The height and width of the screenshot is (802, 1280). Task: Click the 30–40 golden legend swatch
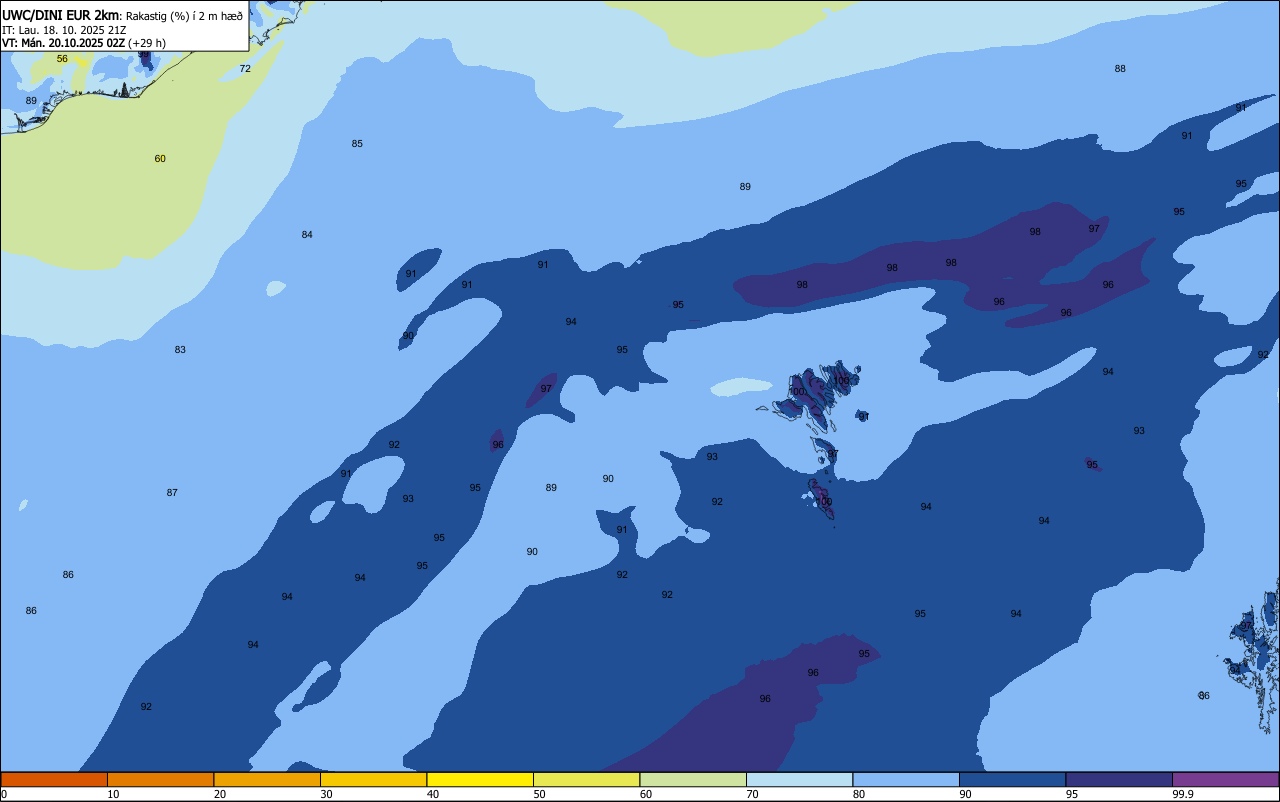[x=373, y=779]
